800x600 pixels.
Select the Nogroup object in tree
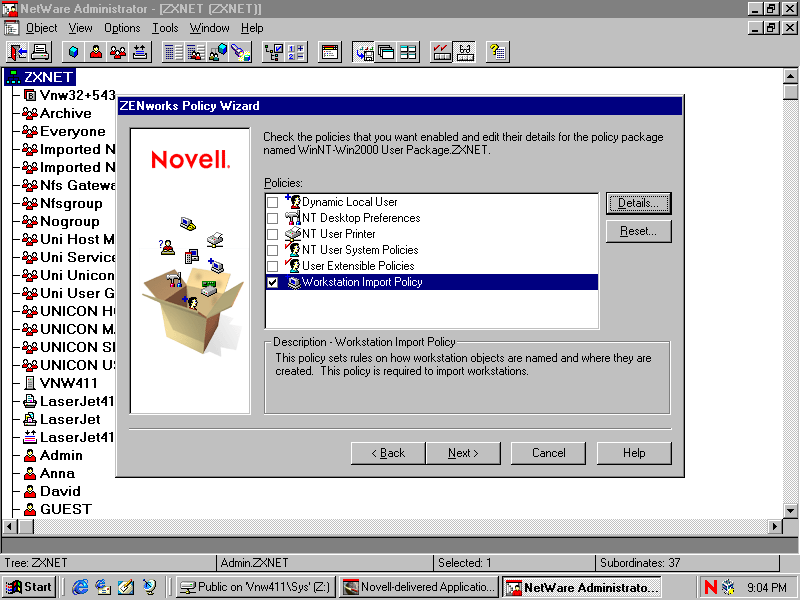coord(69,221)
